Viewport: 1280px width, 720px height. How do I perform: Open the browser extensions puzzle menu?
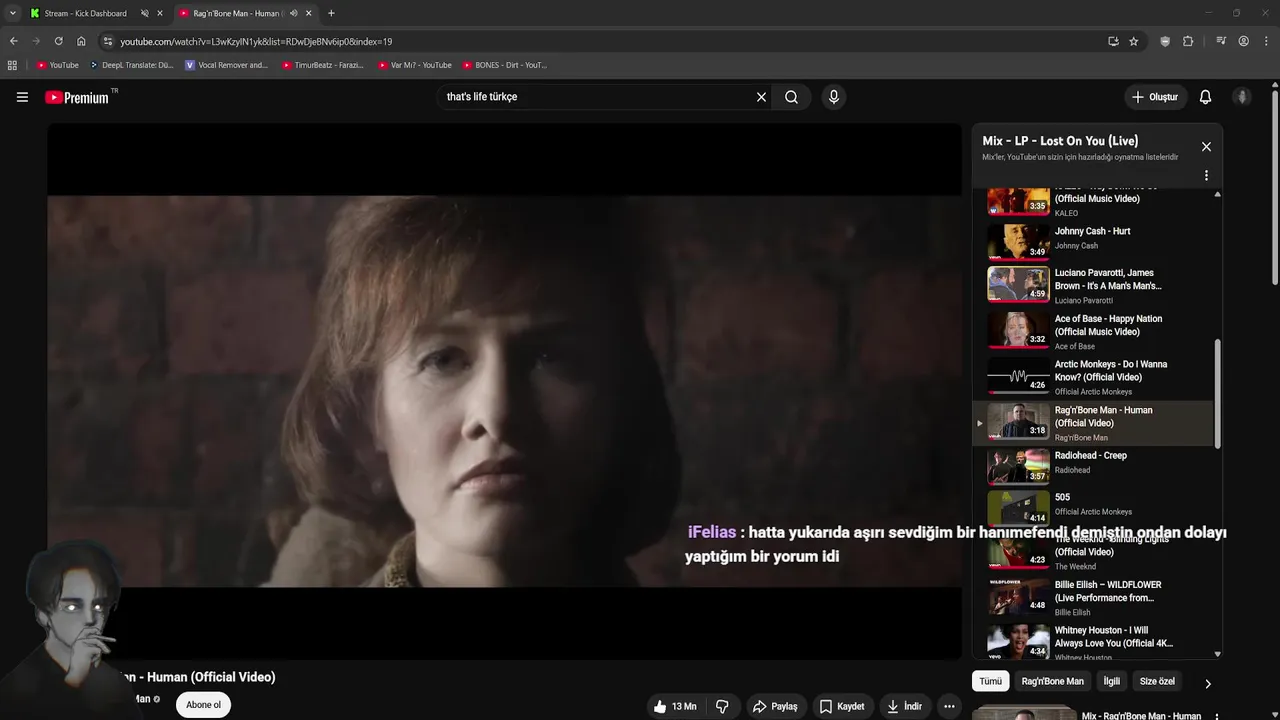pyautogui.click(x=1188, y=41)
